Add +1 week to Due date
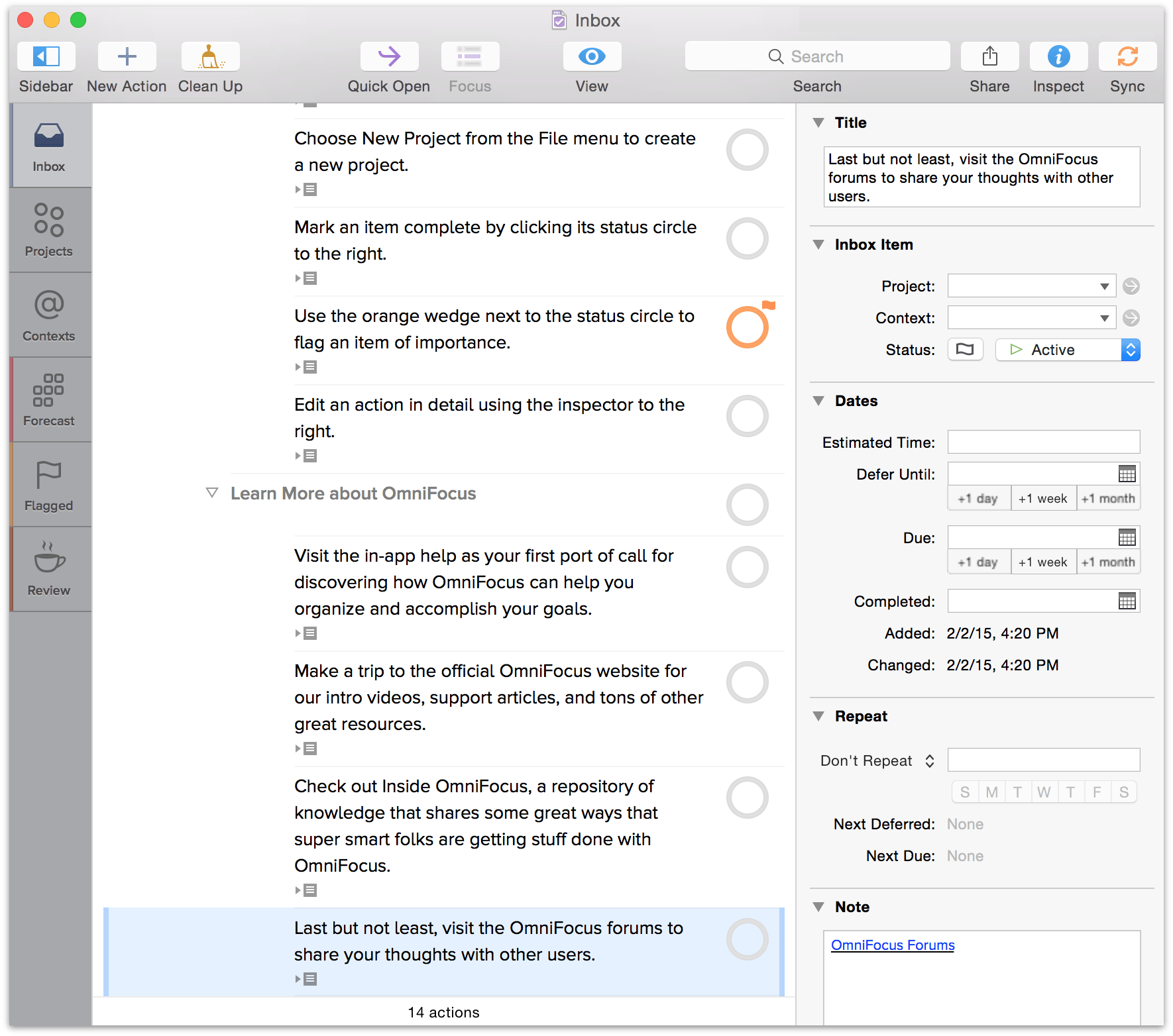The image size is (1173, 1036). 1043,562
